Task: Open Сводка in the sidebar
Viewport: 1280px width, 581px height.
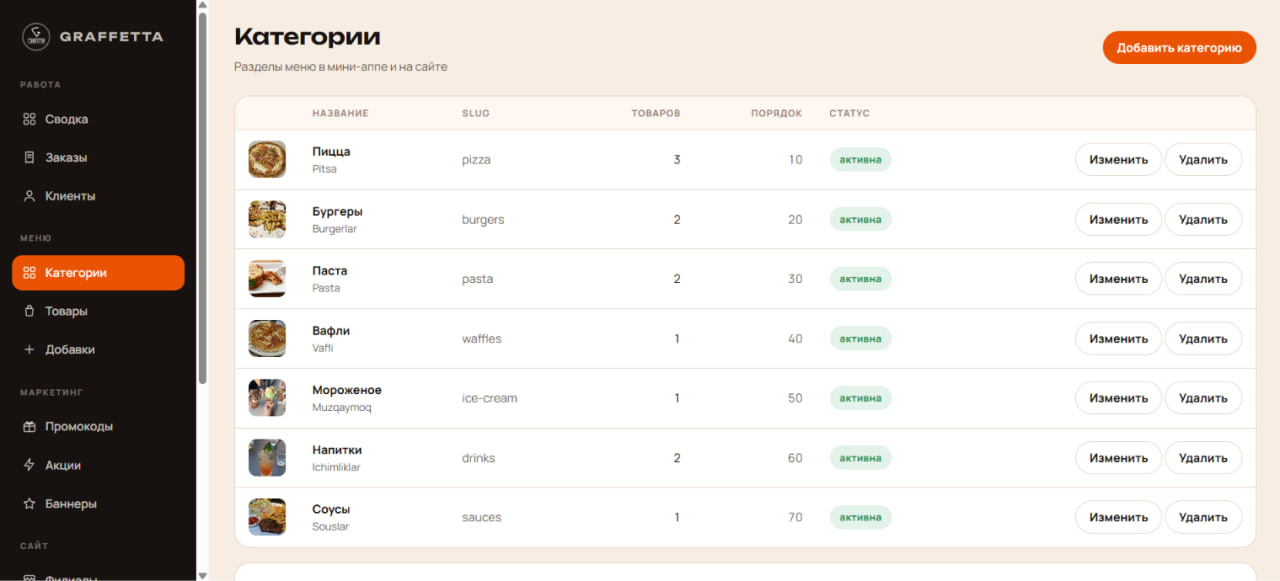Action: (98, 119)
